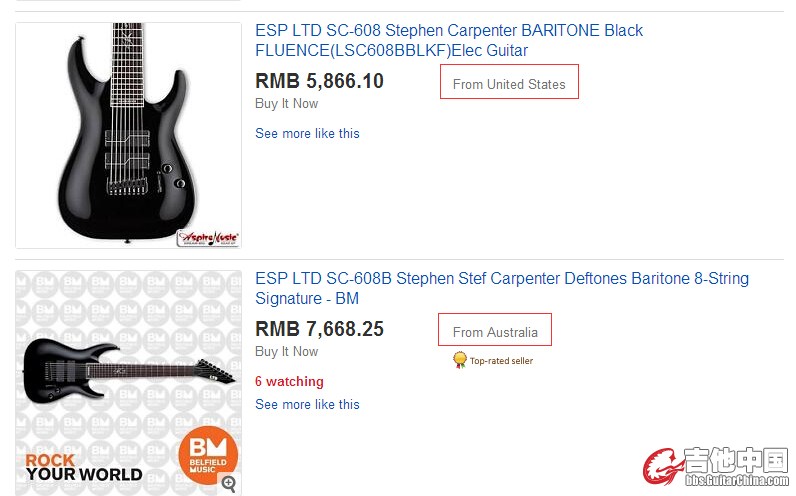Click Buy It Now under RMB 5,866.10
Screen dimensions: 796x496
coord(286,104)
